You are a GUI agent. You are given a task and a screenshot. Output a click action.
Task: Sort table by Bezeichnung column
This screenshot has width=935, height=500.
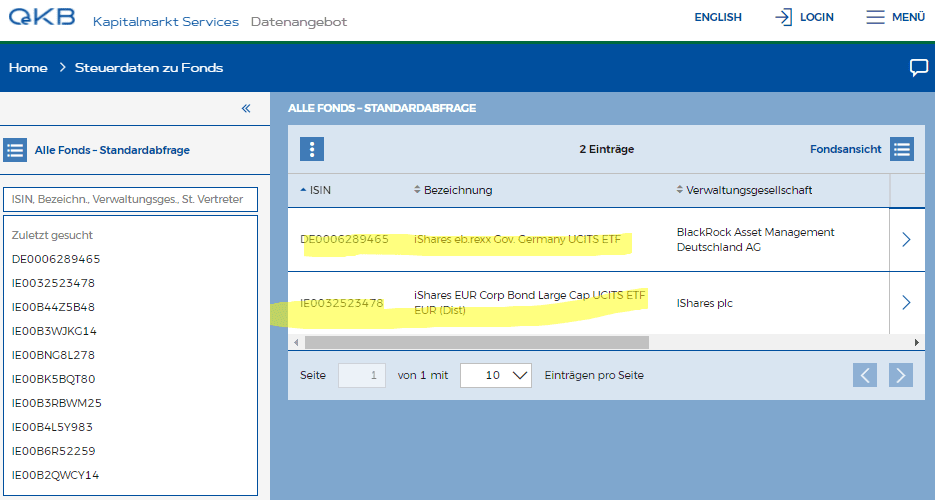(x=453, y=190)
